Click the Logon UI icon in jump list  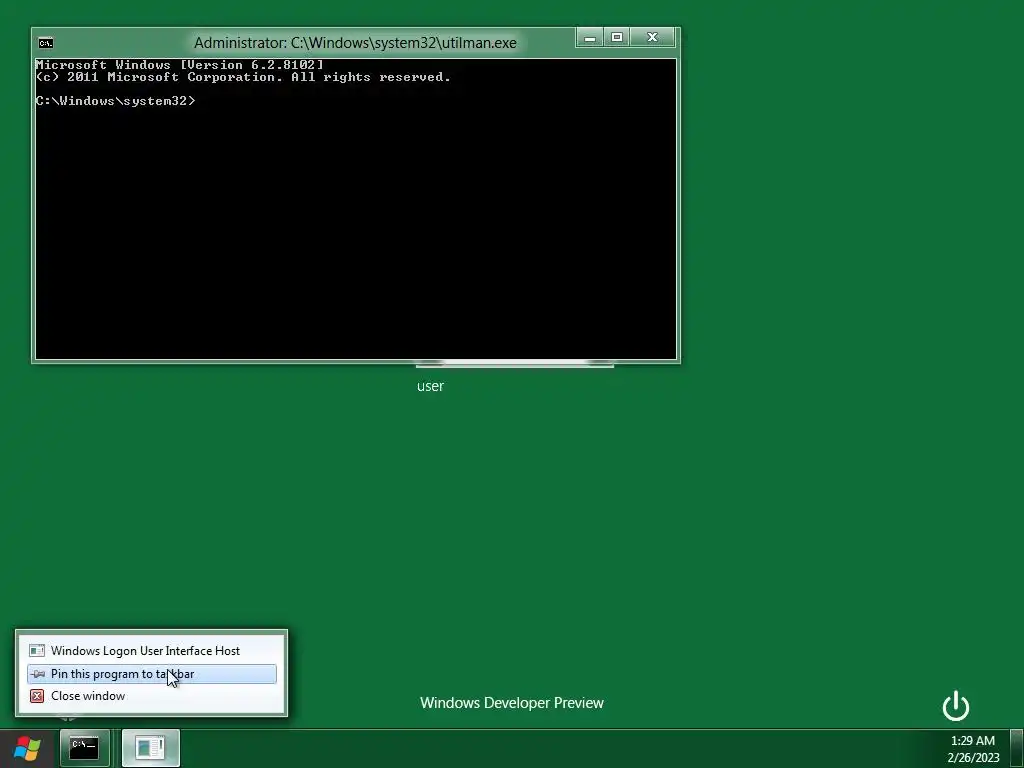pos(37,651)
